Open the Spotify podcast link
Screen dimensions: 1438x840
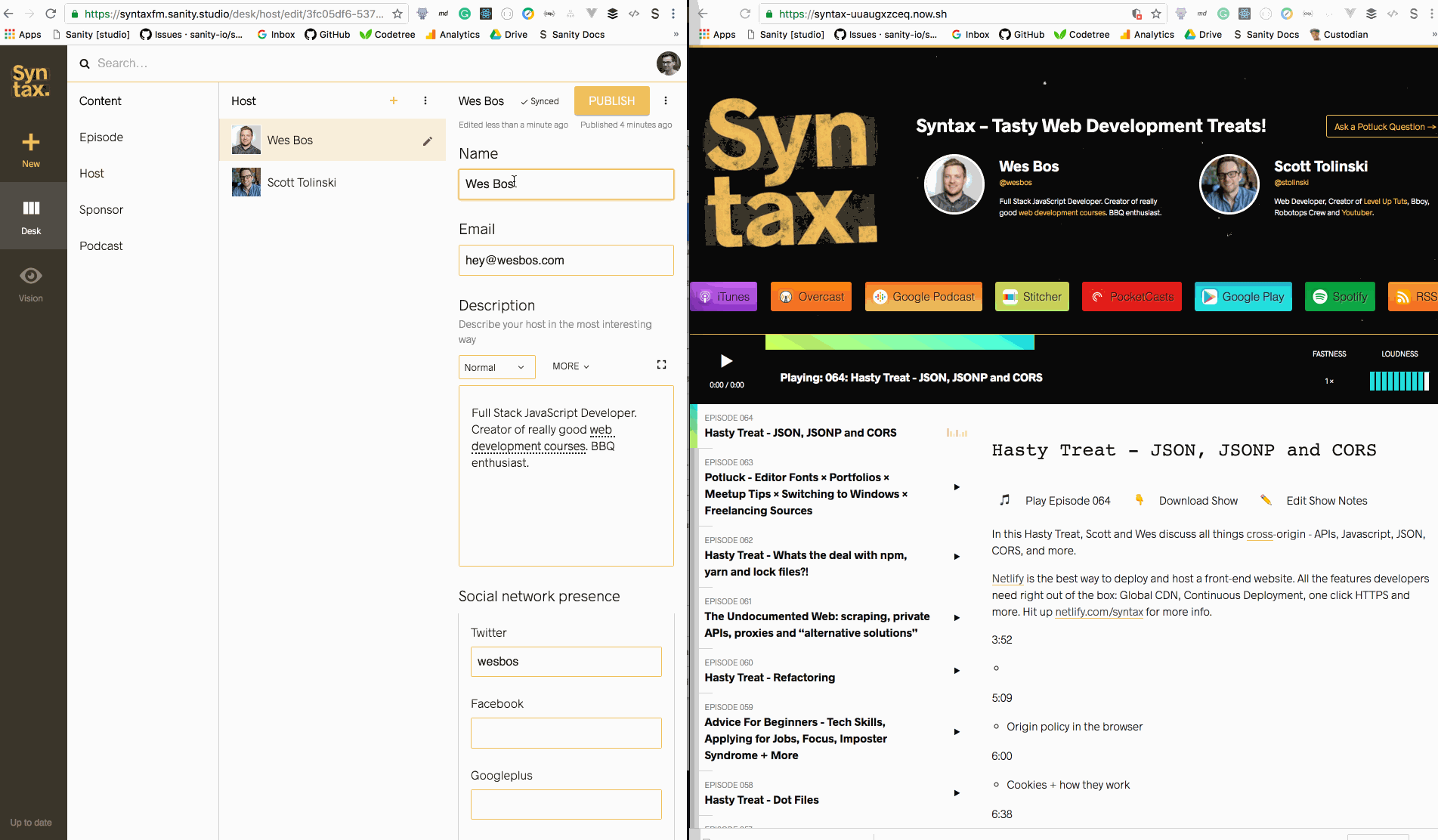[x=1340, y=297]
